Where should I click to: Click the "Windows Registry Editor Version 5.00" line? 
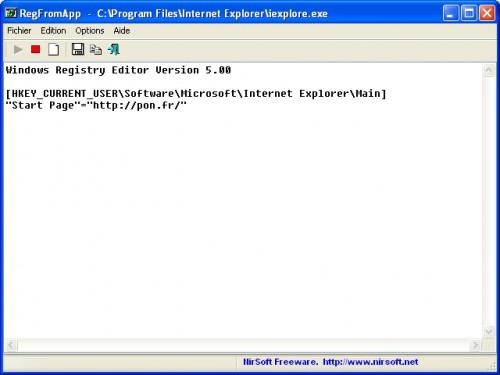[119, 70]
